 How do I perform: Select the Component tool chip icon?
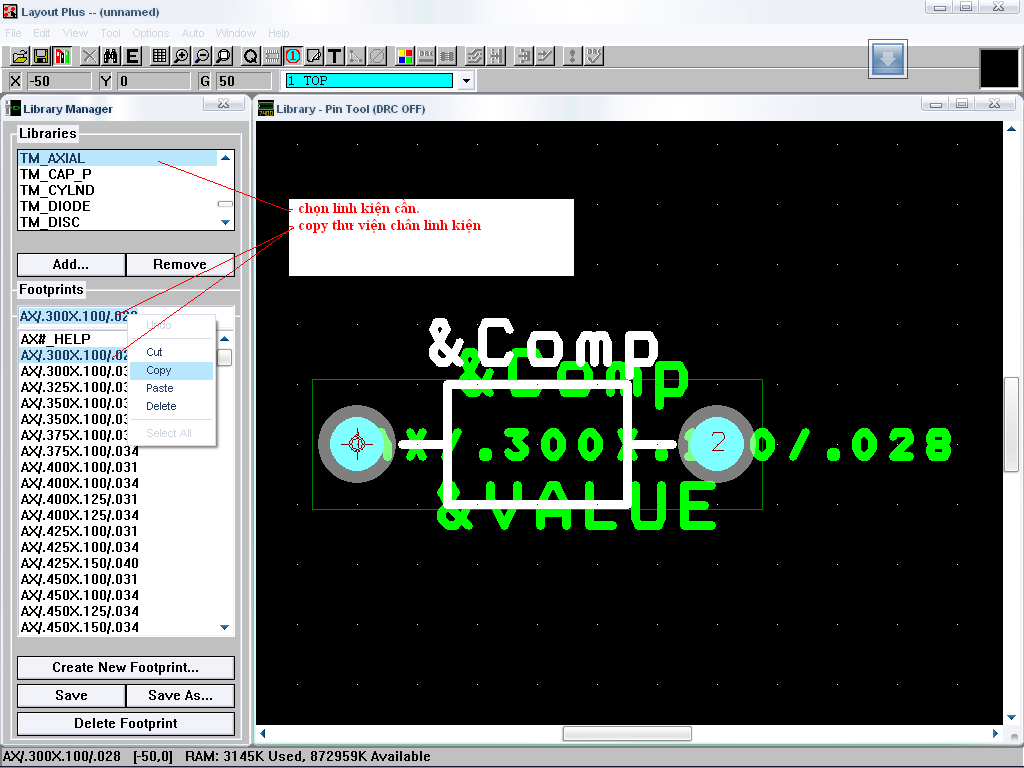pos(272,57)
